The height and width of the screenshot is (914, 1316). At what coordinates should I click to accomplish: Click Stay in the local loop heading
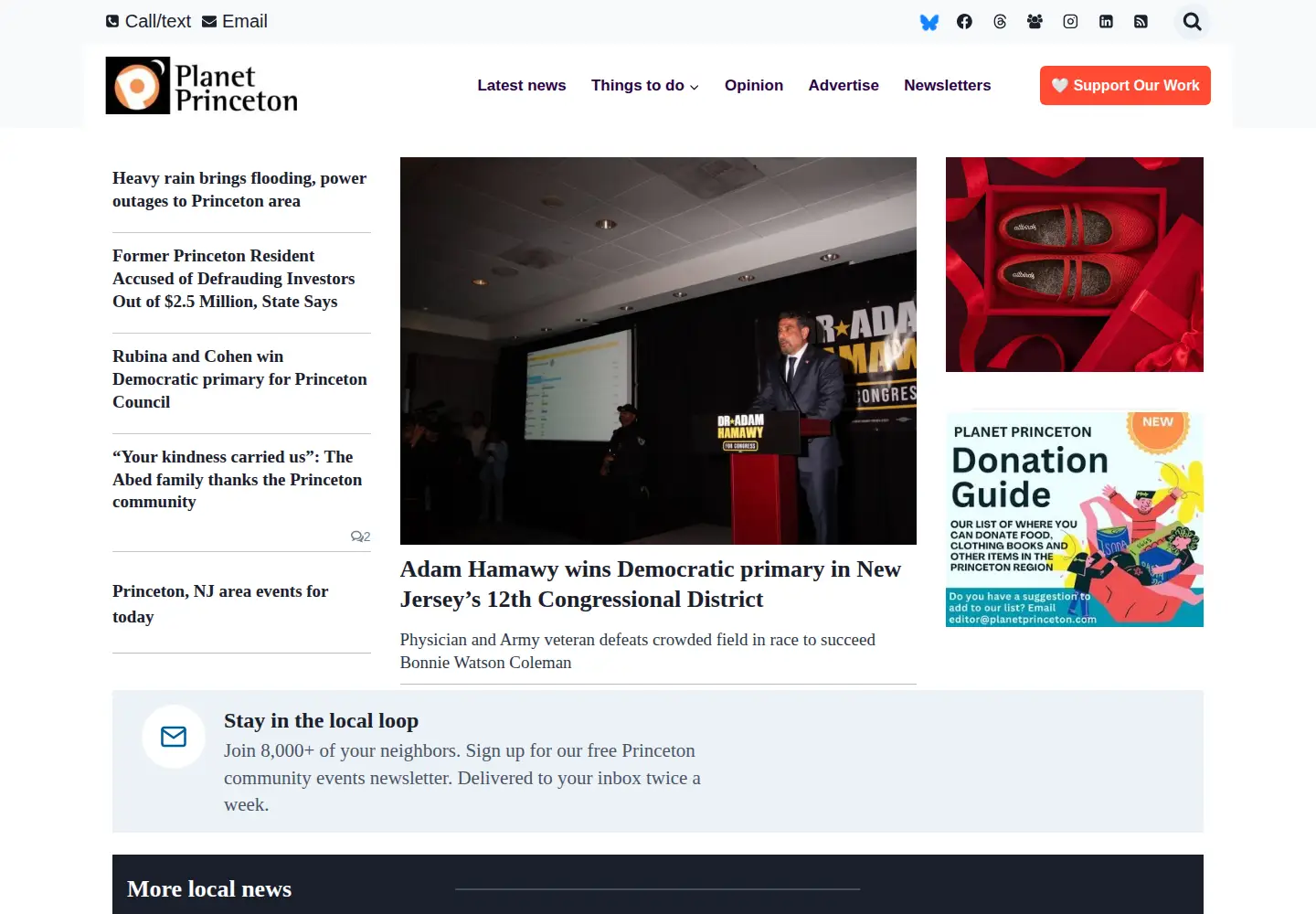coord(321,721)
